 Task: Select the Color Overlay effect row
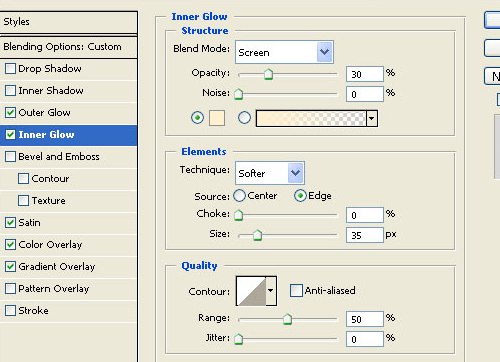(x=68, y=245)
